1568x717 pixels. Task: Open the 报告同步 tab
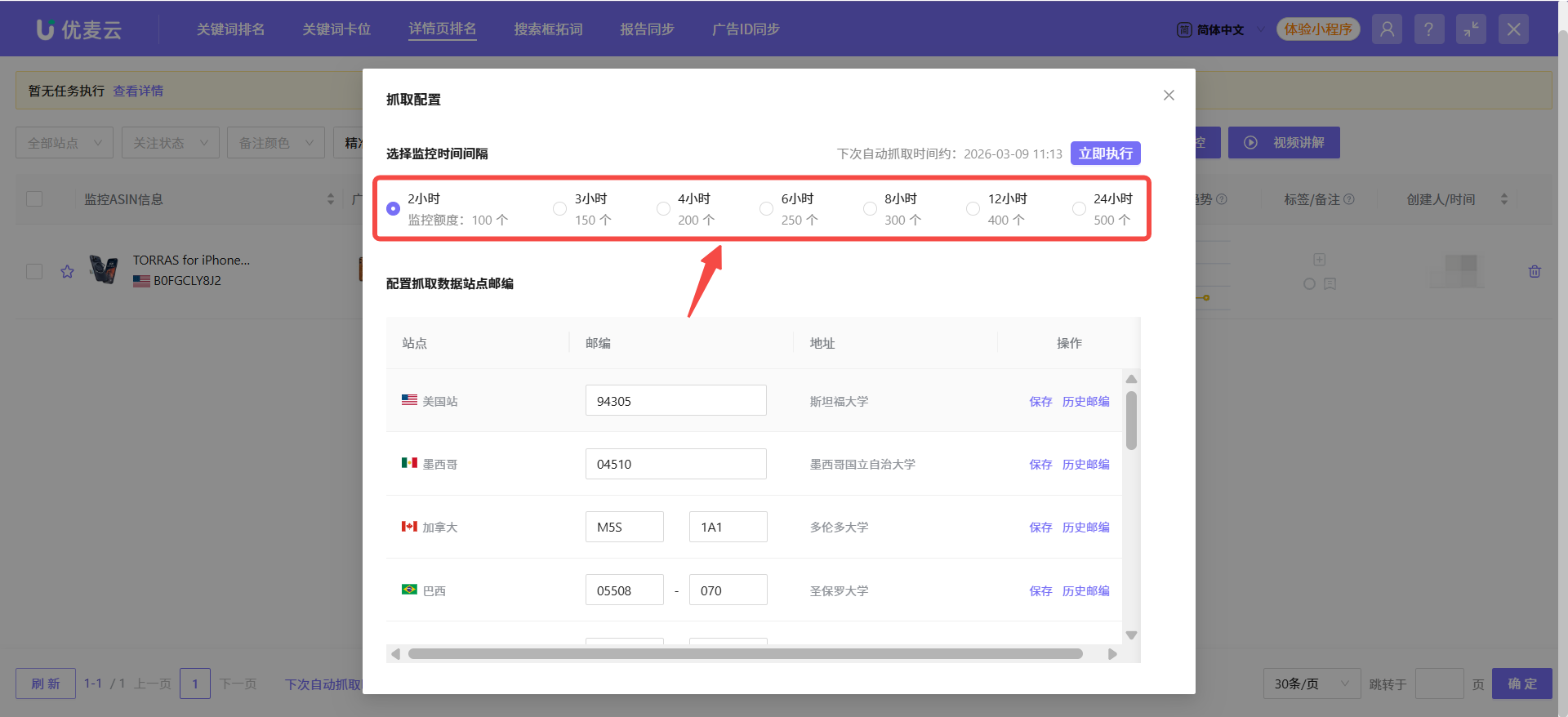point(647,29)
